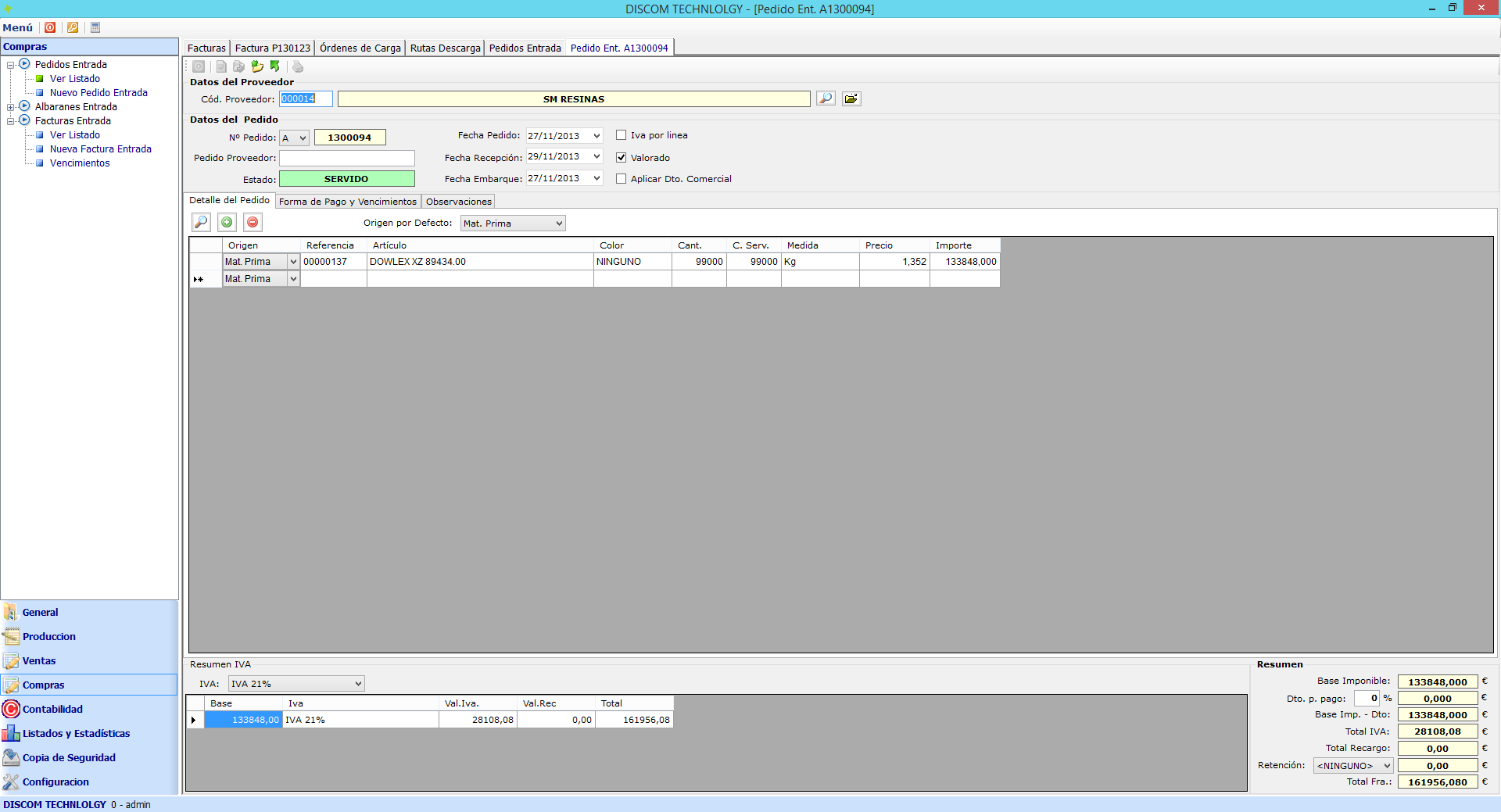Click the key icon next to Menú

(73, 27)
